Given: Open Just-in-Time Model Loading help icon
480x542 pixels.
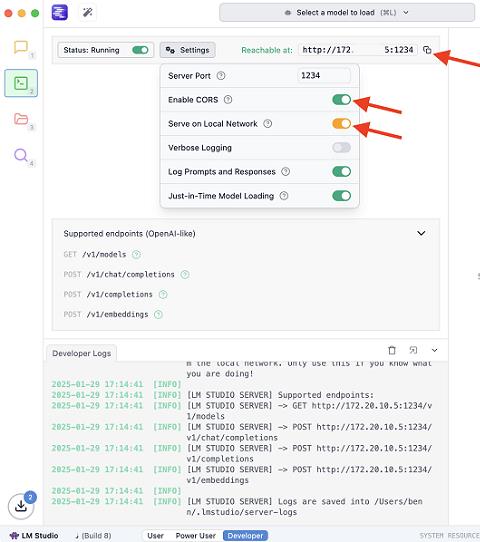Looking at the screenshot, I should [284, 196].
